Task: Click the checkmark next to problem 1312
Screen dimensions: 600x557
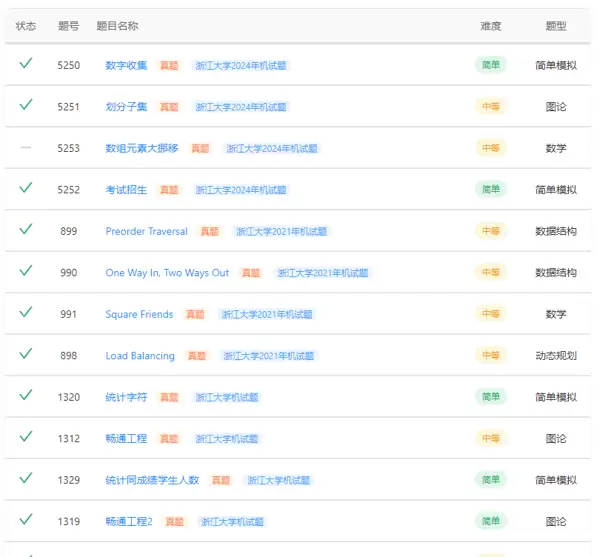Action: click(26, 436)
